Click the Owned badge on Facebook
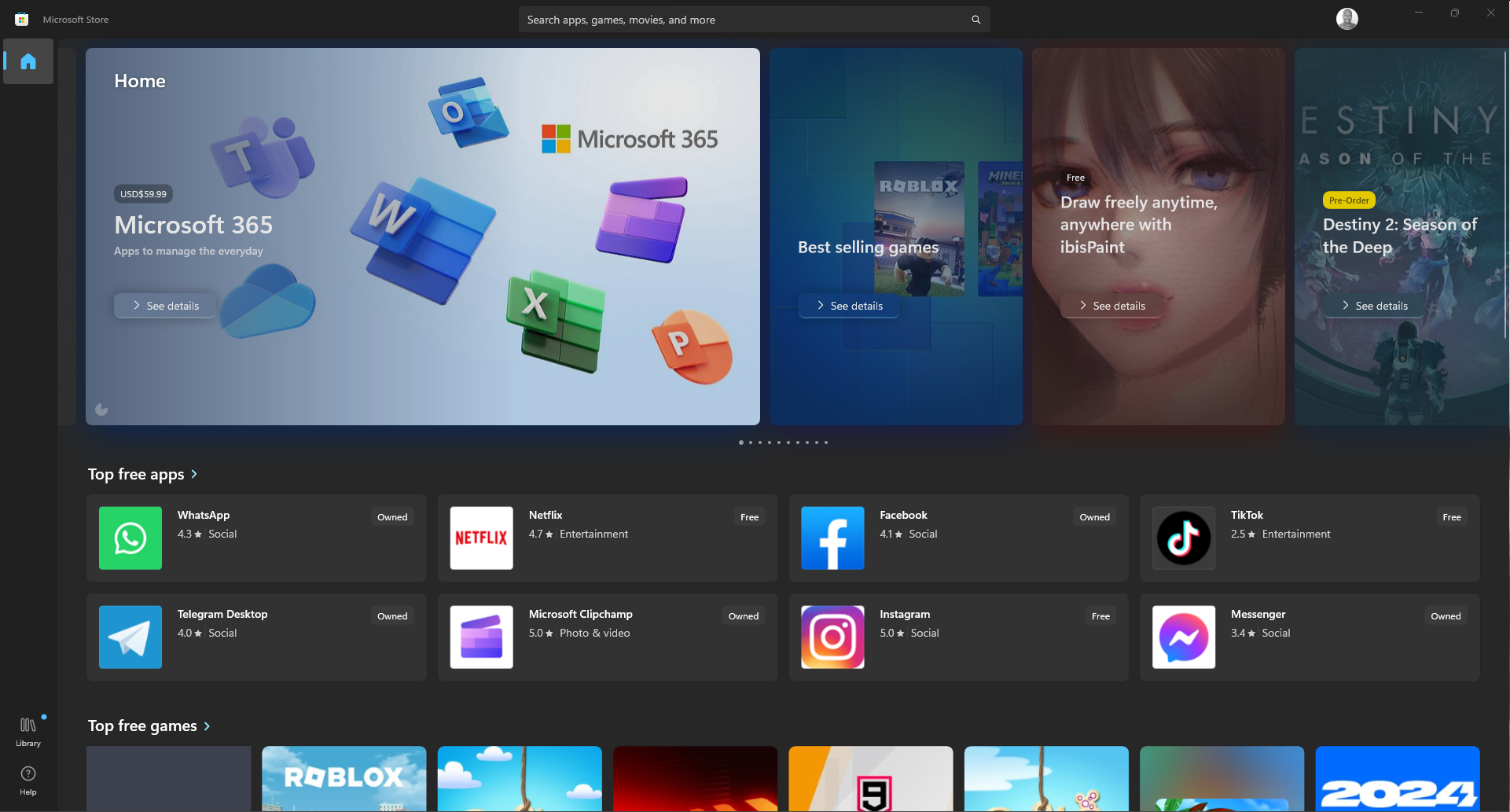The image size is (1510, 812). click(1094, 517)
